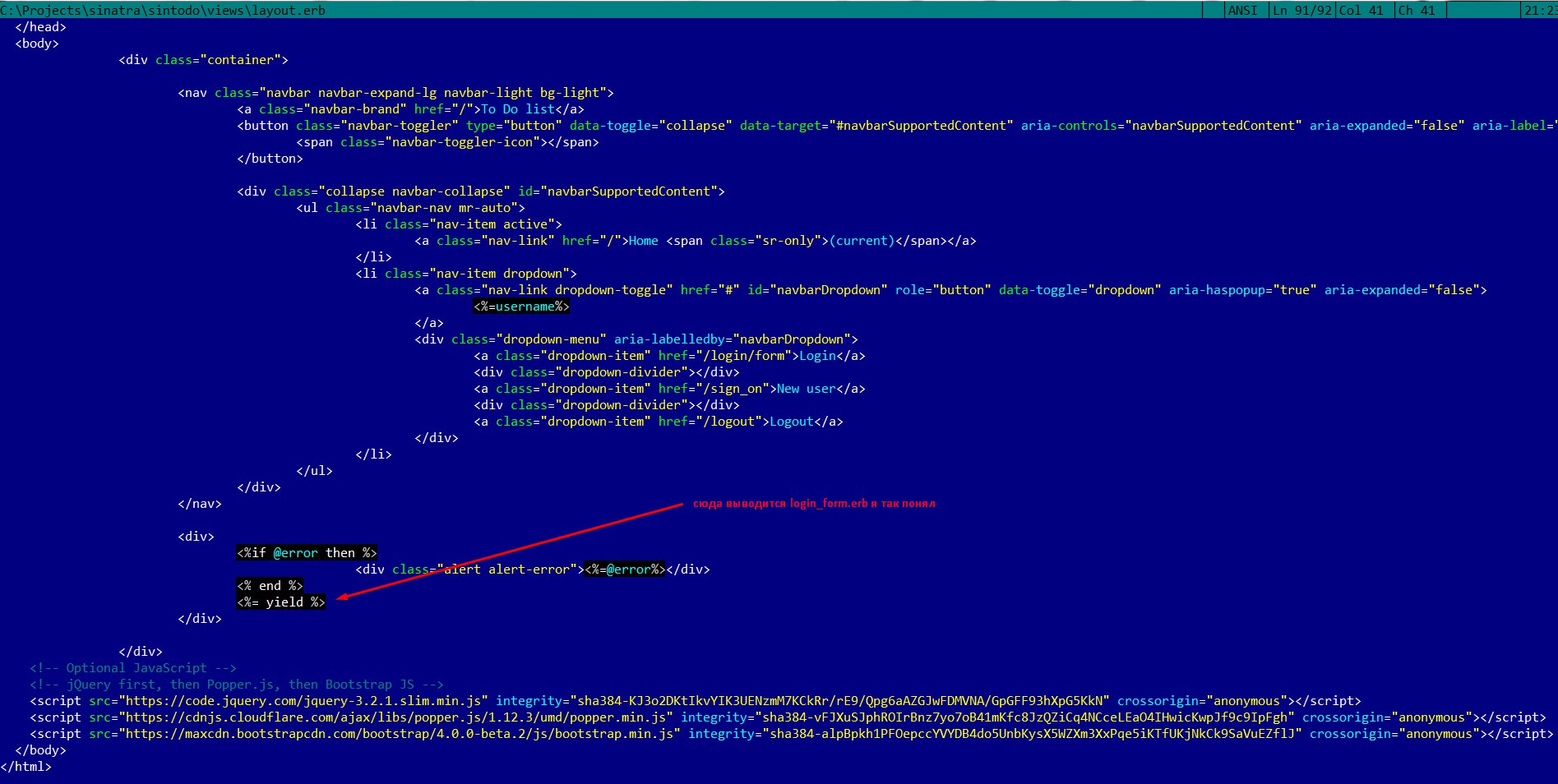Click the data-toggle="collapse" attribute
The height and width of the screenshot is (784, 1558).
click(x=650, y=126)
